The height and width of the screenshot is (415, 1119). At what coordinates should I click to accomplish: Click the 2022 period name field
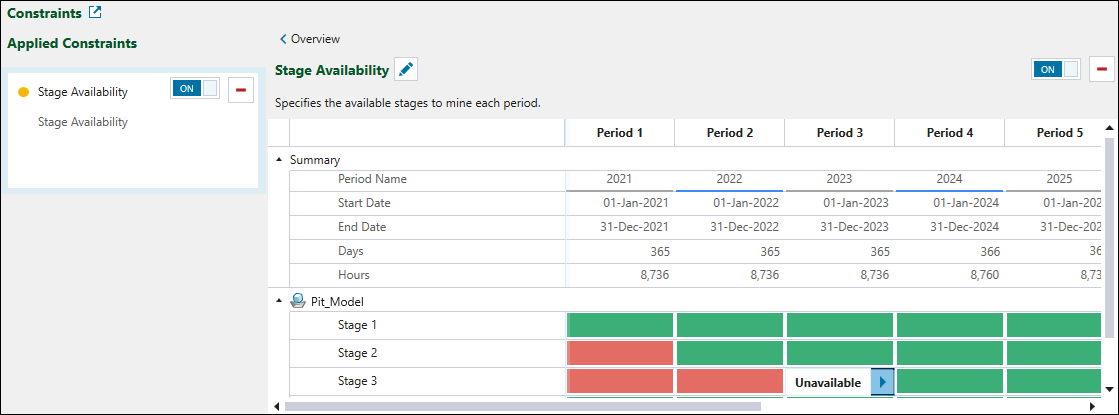click(729, 179)
